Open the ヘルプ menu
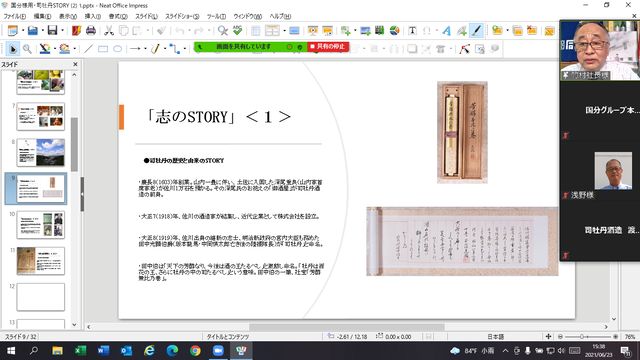 click(280, 16)
